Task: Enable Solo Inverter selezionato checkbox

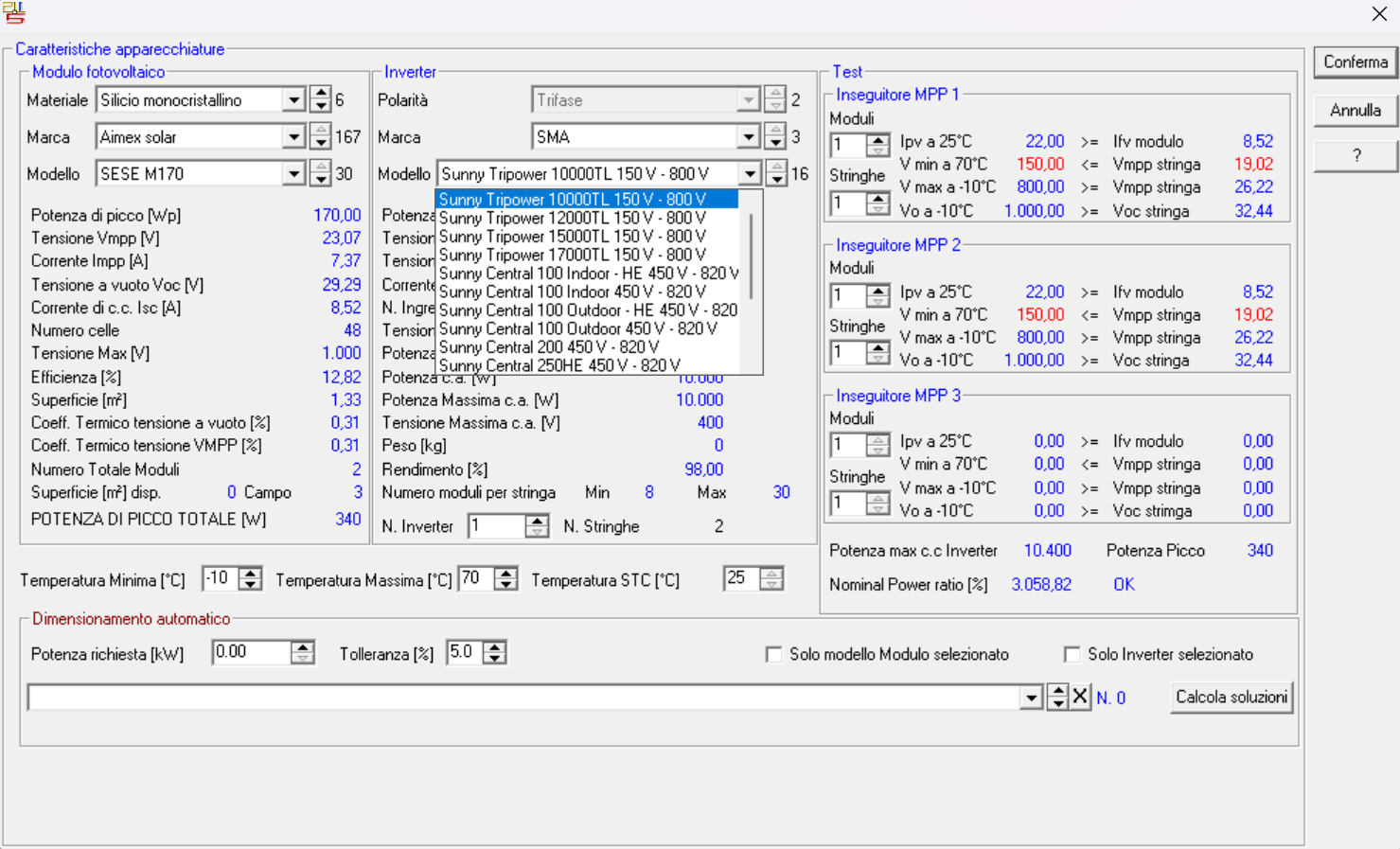Action: 1072,655
